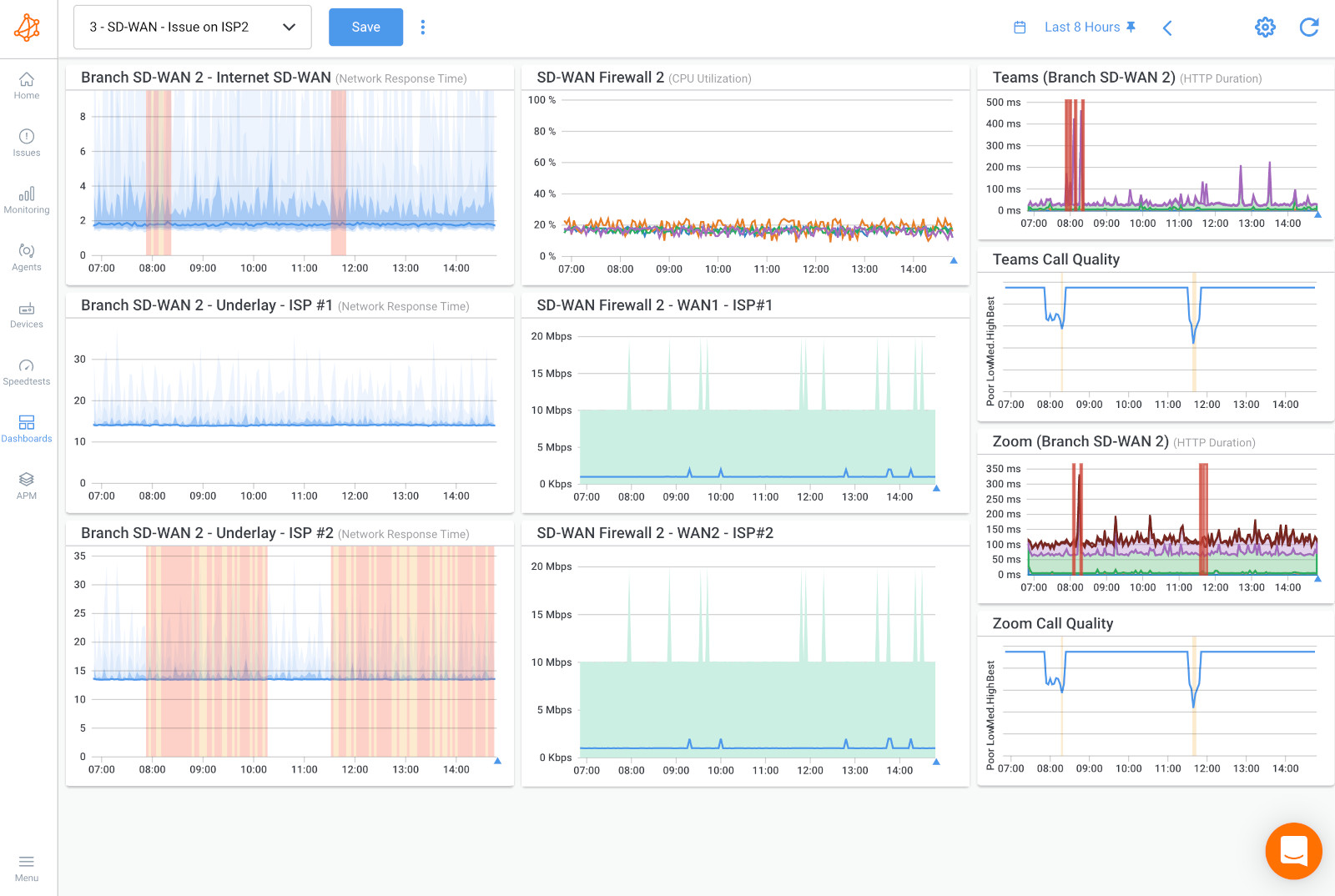1335x896 pixels.
Task: Select the Speedtests icon
Action: tap(27, 371)
